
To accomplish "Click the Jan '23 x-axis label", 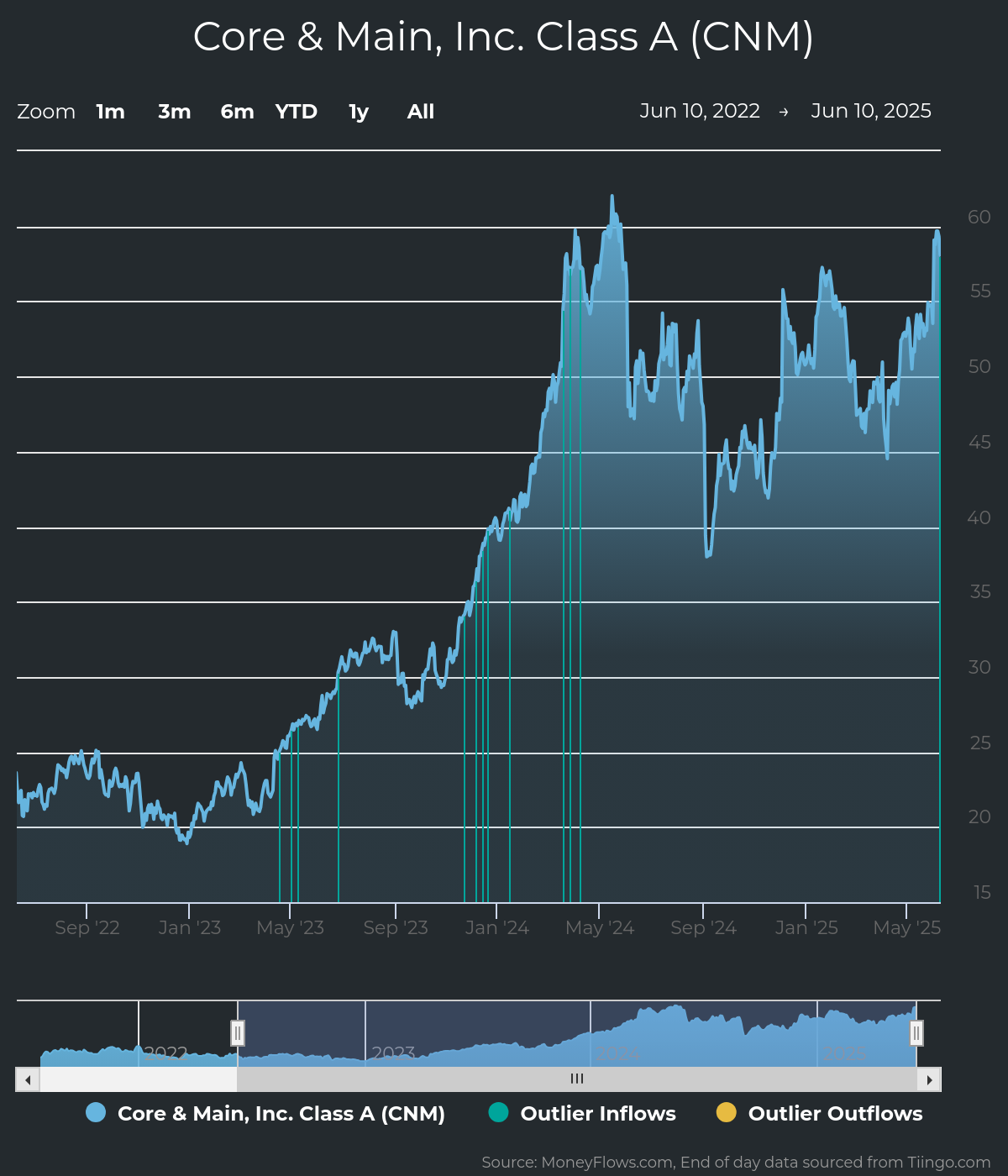I will [x=190, y=927].
